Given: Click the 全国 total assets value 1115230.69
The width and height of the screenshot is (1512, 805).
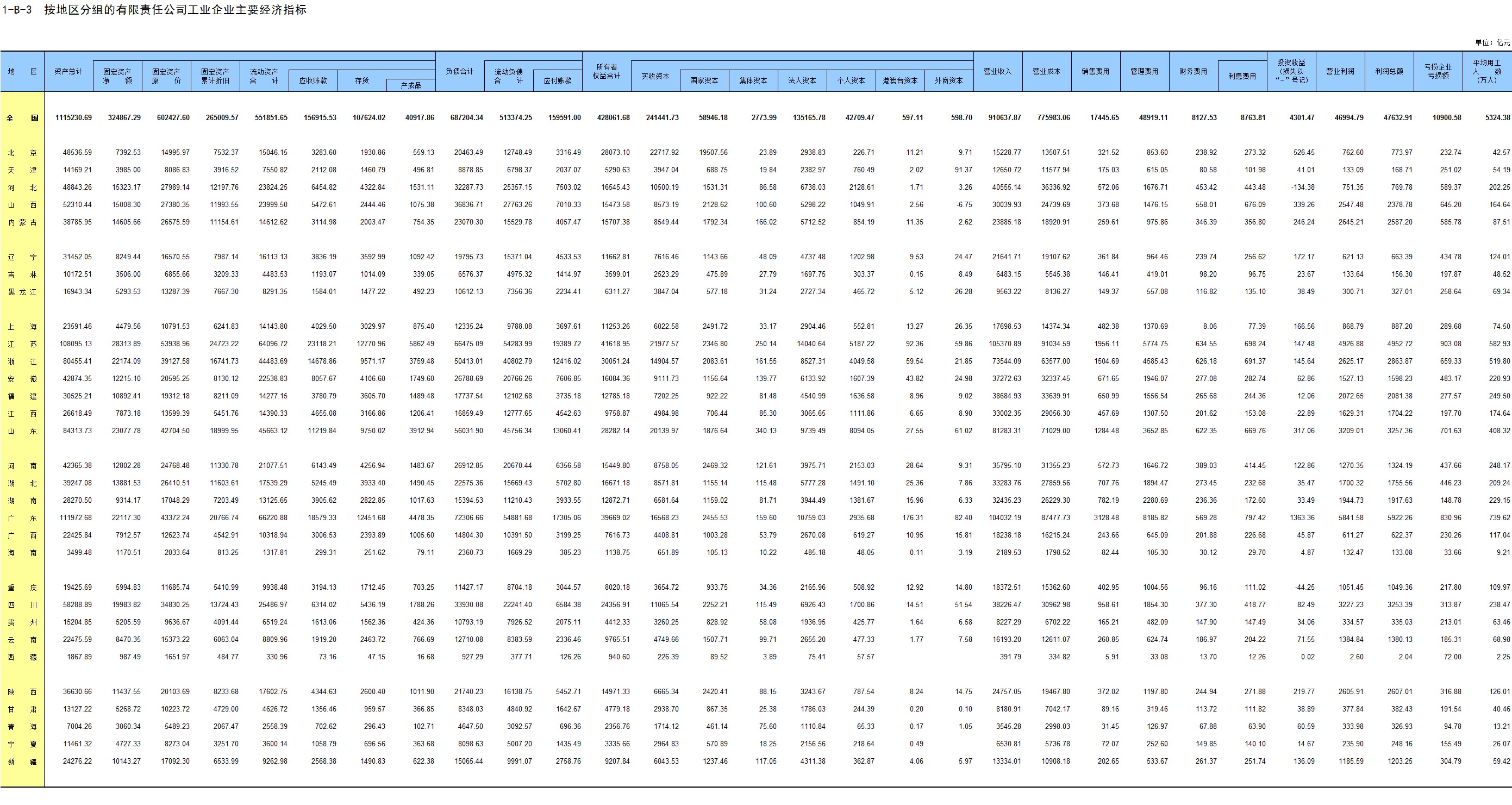Looking at the screenshot, I should tap(73, 118).
